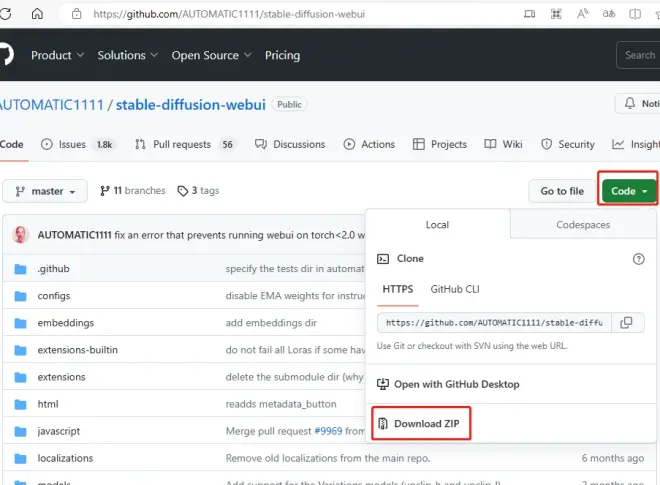Open the AUTOMATIC1111 commit author link
Screen dimensions: 660x485
[75, 235]
